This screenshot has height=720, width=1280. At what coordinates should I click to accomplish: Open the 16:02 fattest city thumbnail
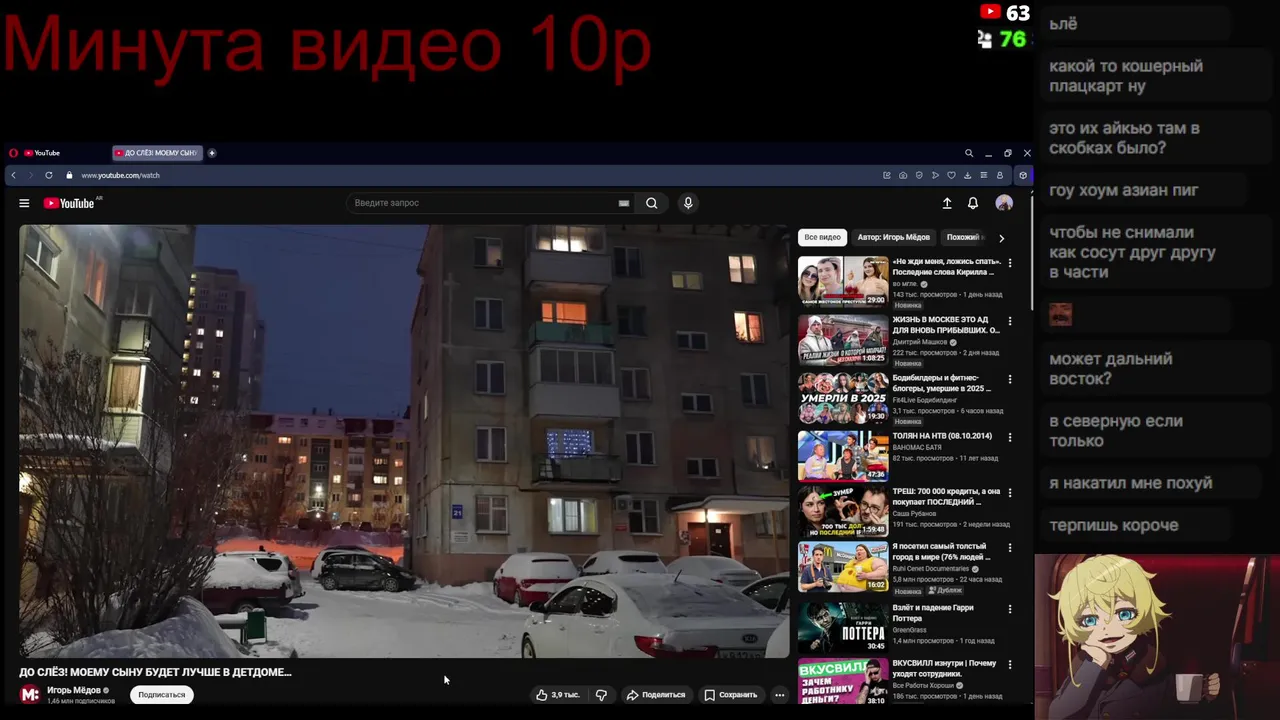[x=843, y=566]
